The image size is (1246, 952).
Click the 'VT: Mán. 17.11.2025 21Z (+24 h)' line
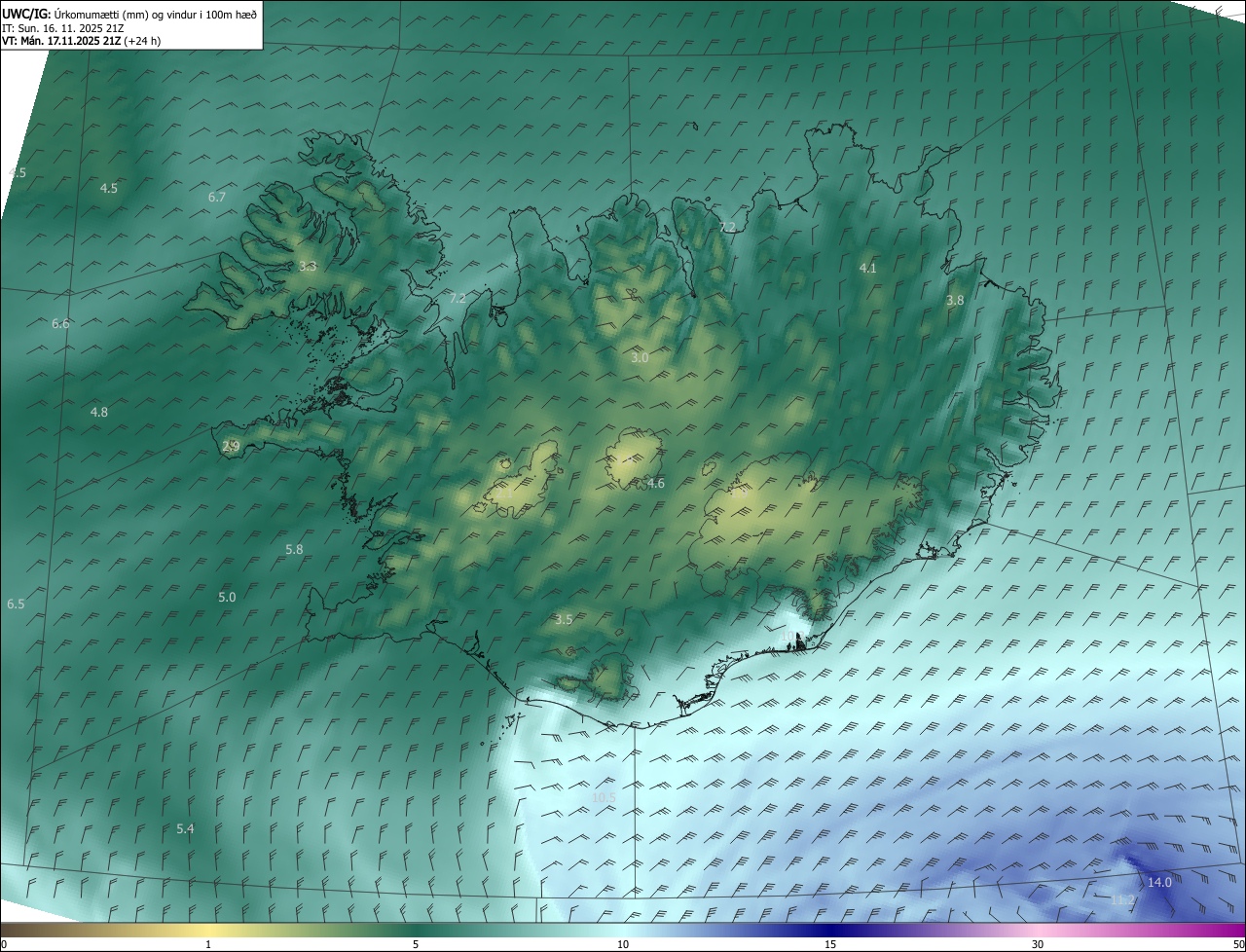82,41
